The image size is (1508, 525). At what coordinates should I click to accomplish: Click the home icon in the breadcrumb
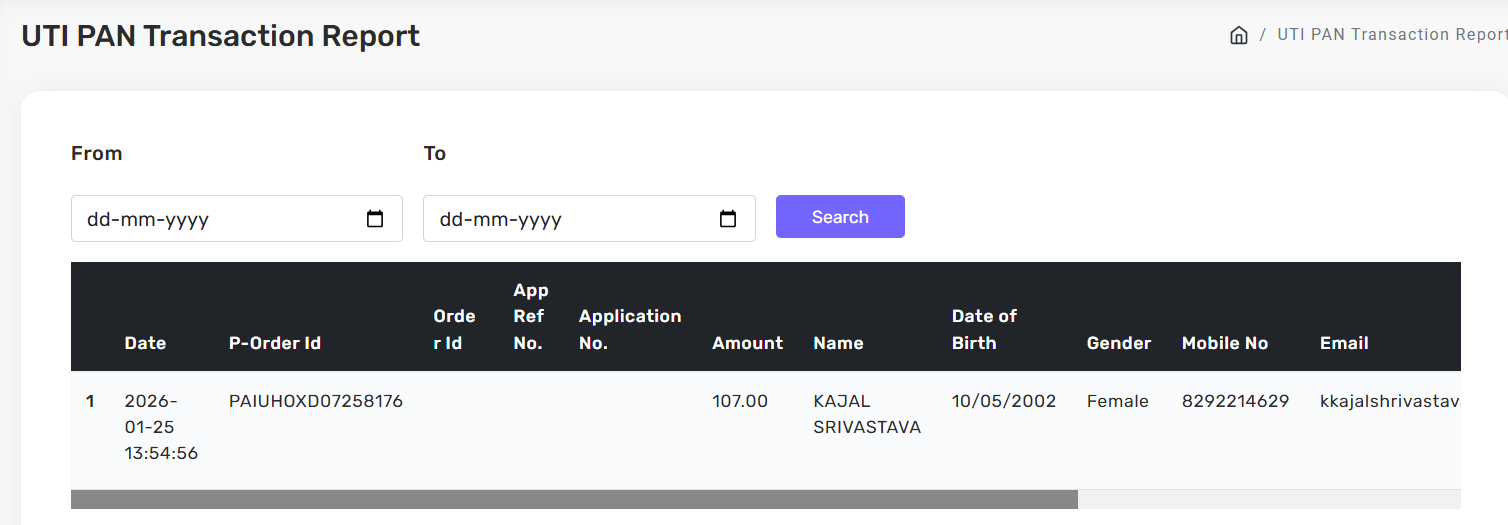[1238, 35]
